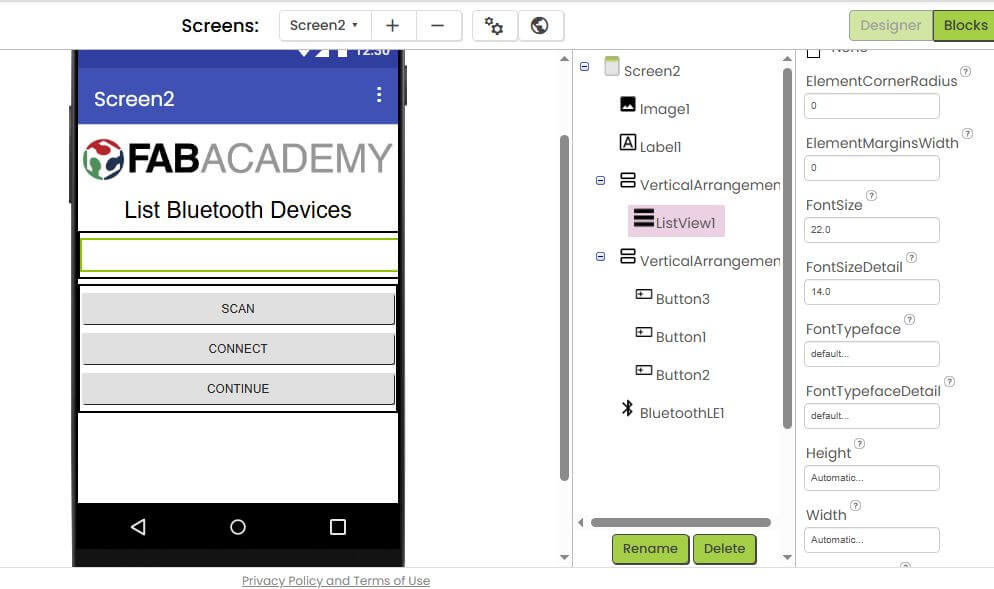Open the FontTypeface default dropdown
Image resolution: width=994 pixels, height=589 pixels.
(872, 354)
